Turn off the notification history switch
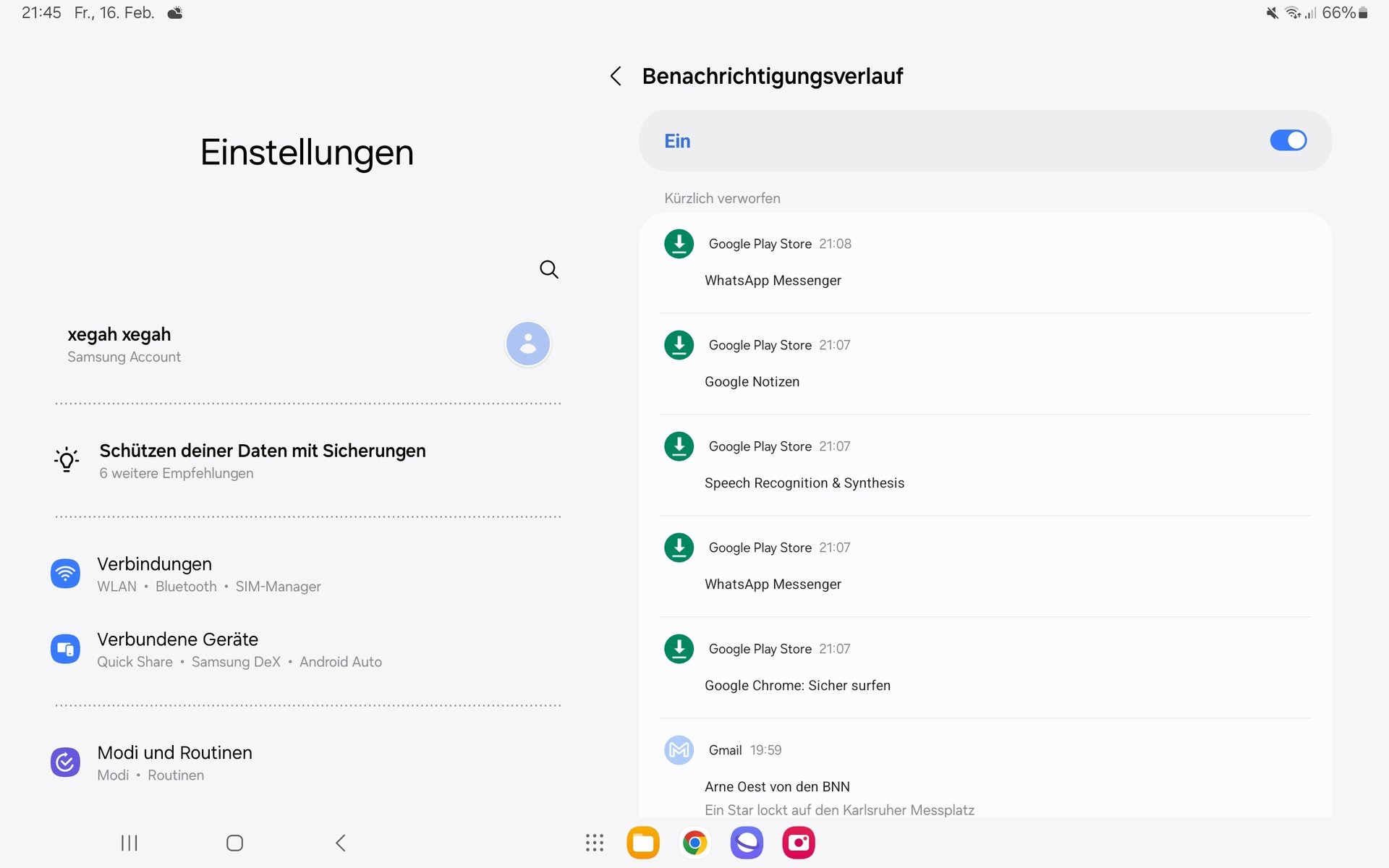This screenshot has height=868, width=1389. click(1288, 140)
